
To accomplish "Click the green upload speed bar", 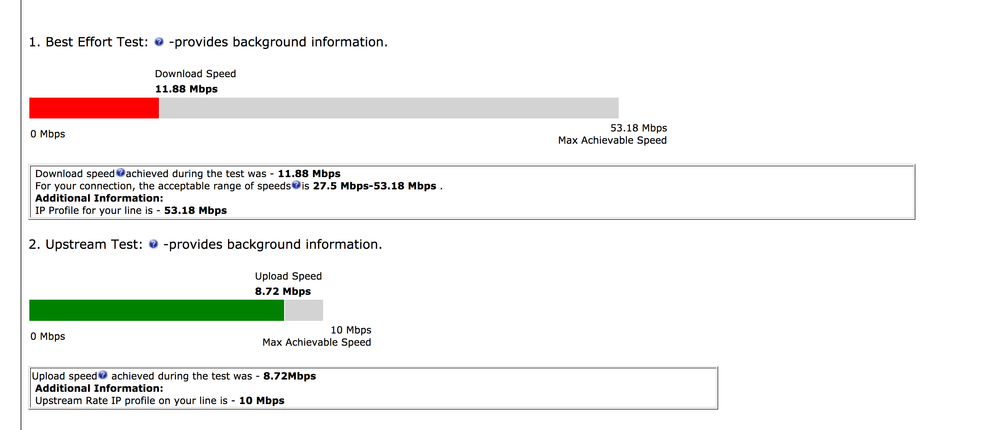I will [156, 310].
